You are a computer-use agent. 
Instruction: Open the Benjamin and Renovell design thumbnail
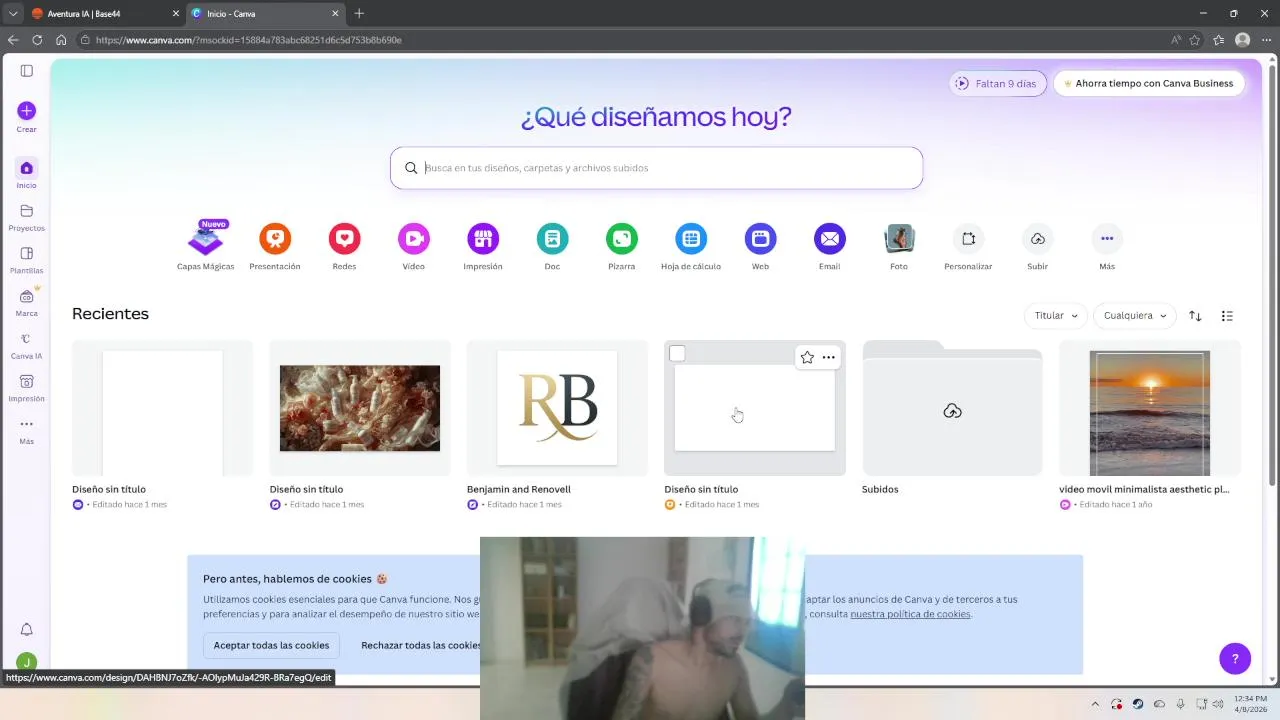pyautogui.click(x=557, y=408)
